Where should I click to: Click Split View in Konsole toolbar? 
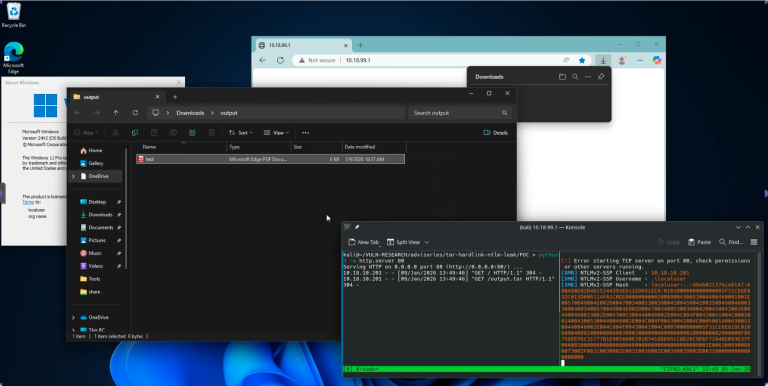(x=404, y=242)
